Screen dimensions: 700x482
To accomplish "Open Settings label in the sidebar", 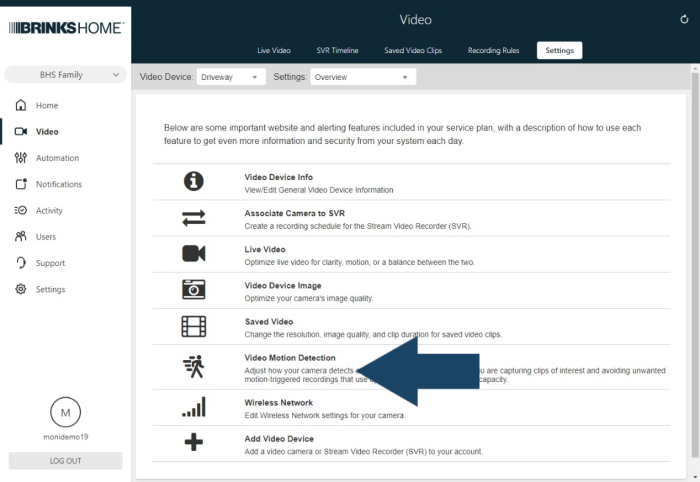I will pos(50,290).
